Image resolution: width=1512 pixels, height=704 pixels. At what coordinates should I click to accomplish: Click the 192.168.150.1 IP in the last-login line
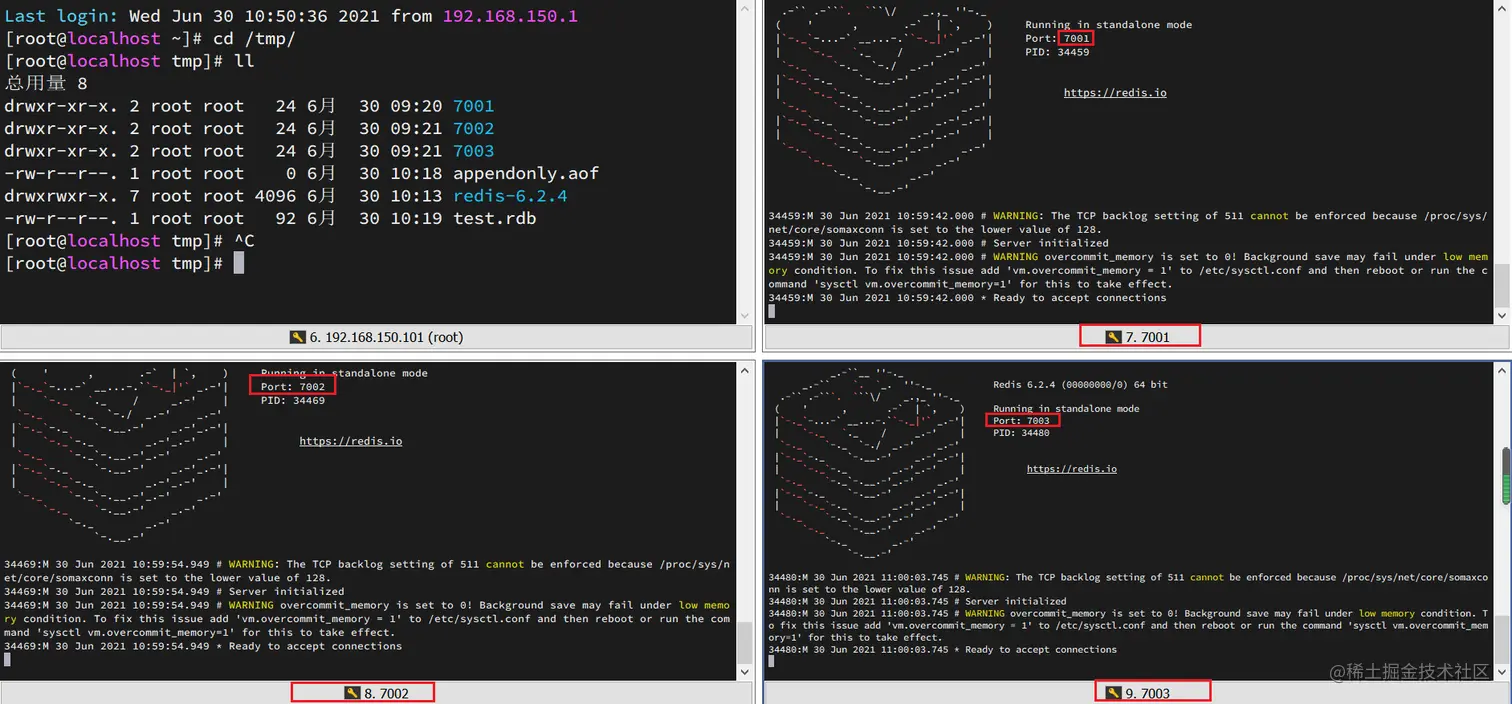[509, 16]
